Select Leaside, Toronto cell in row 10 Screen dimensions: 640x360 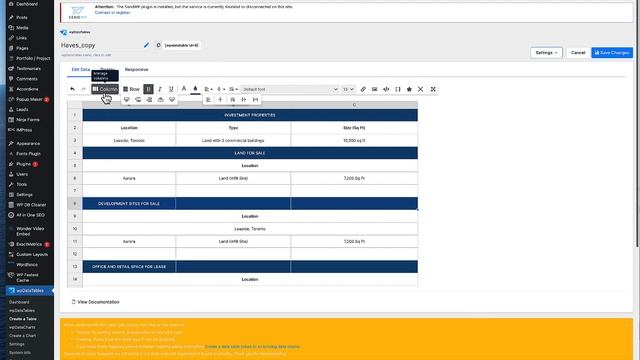coord(250,229)
